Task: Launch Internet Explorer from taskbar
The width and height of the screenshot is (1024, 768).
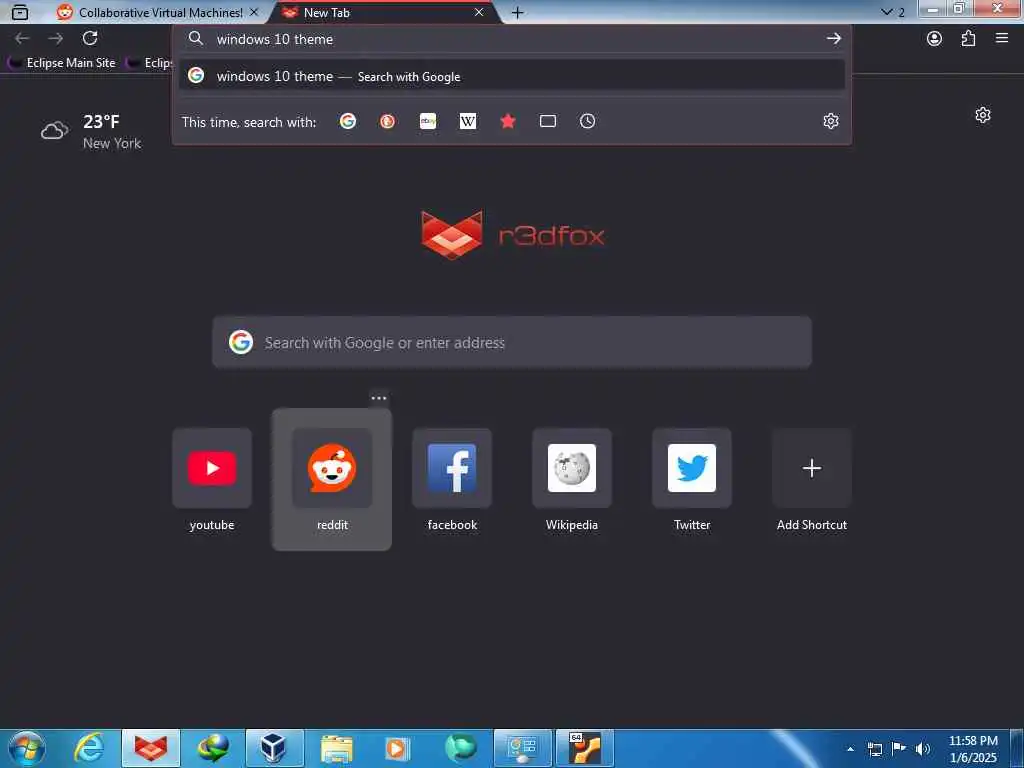Action: click(89, 748)
